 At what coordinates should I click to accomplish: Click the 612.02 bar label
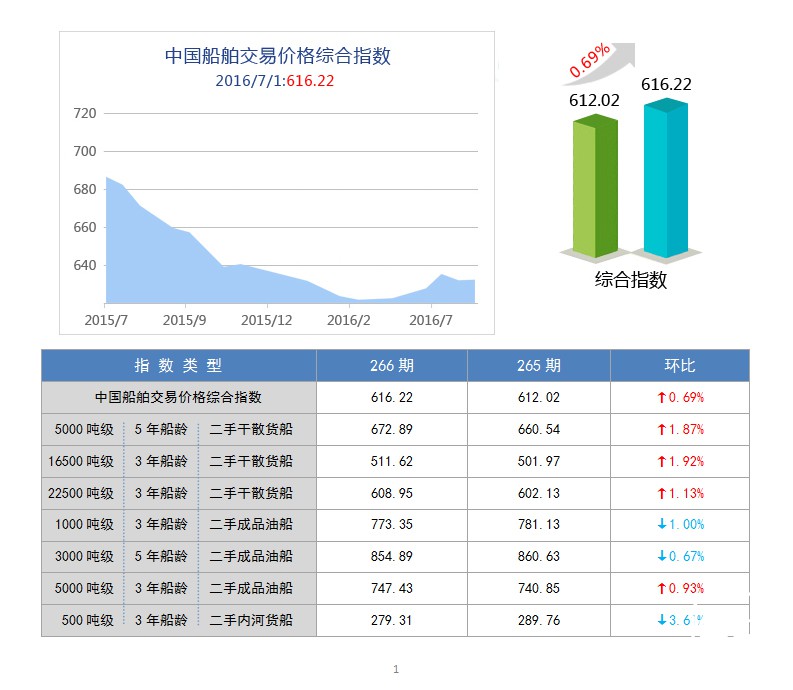(x=594, y=100)
